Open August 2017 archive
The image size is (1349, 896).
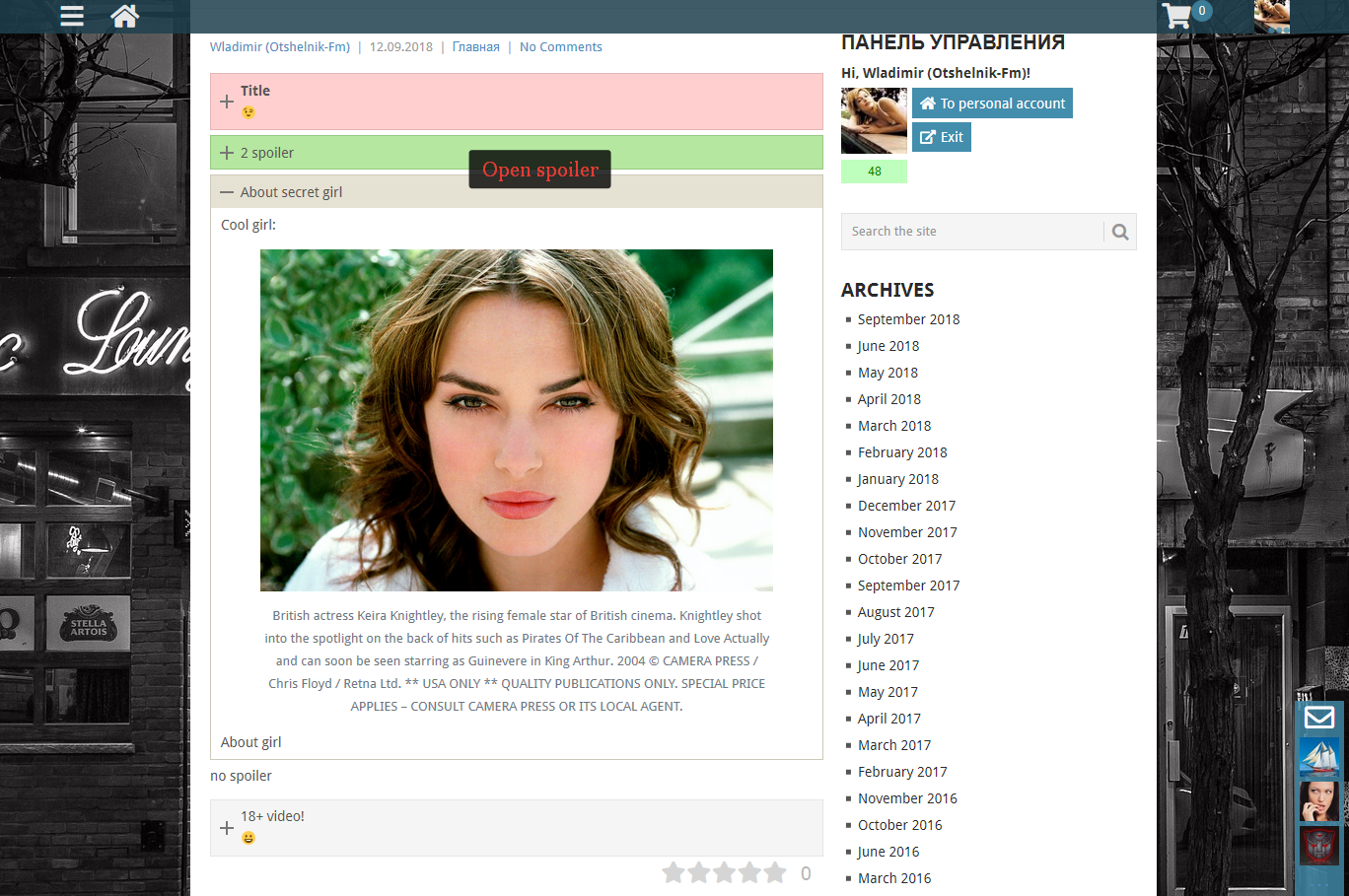[896, 612]
